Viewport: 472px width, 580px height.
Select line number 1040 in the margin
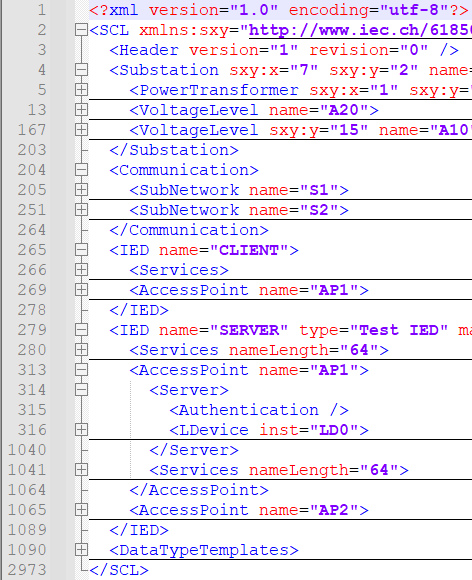click(x=27, y=450)
